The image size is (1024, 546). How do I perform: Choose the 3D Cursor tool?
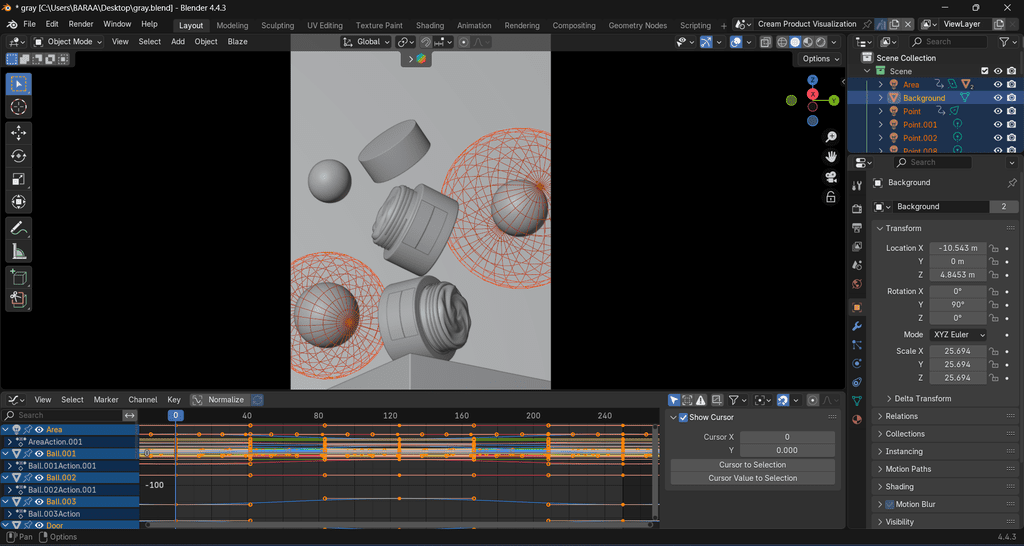[x=19, y=107]
